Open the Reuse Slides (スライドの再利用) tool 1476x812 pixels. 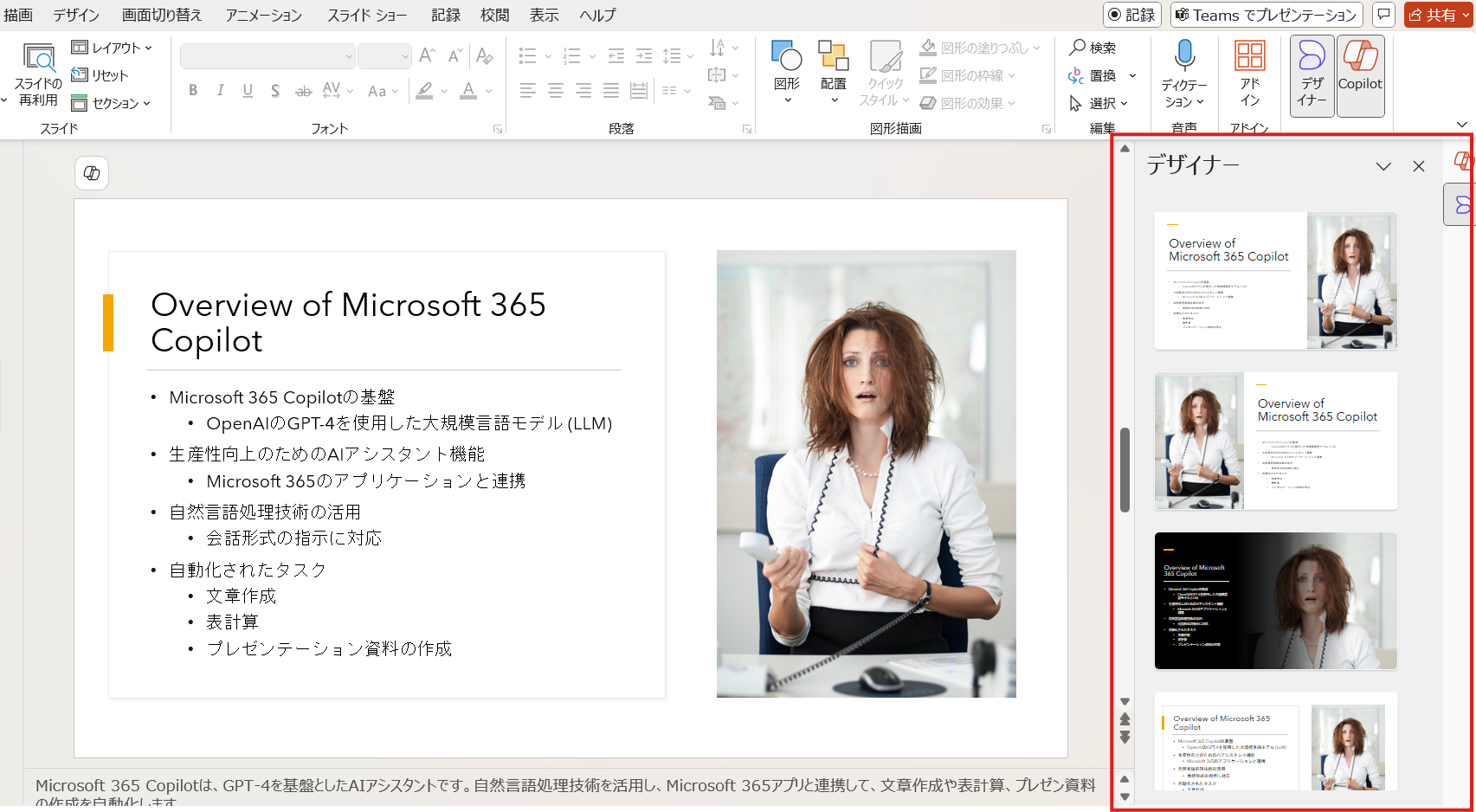(x=38, y=74)
